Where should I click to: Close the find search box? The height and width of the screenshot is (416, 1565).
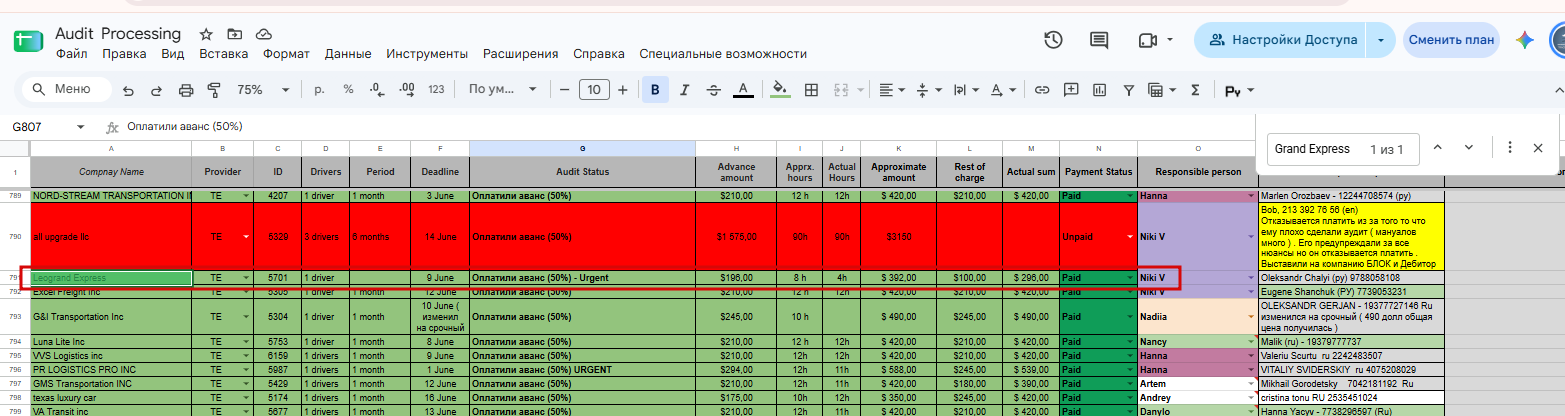click(1538, 148)
